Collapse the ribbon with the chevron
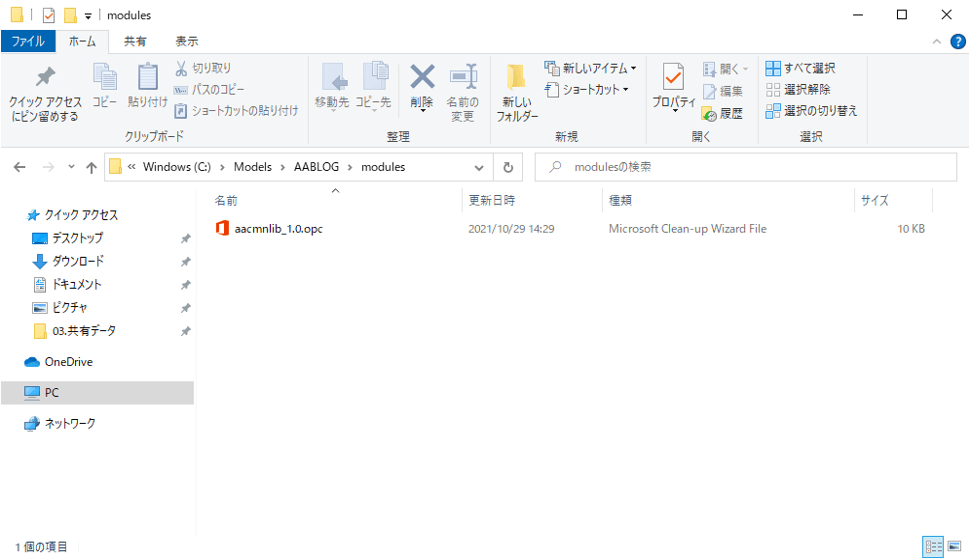Image resolution: width=970 pixels, height=559 pixels. pyautogui.click(x=937, y=41)
